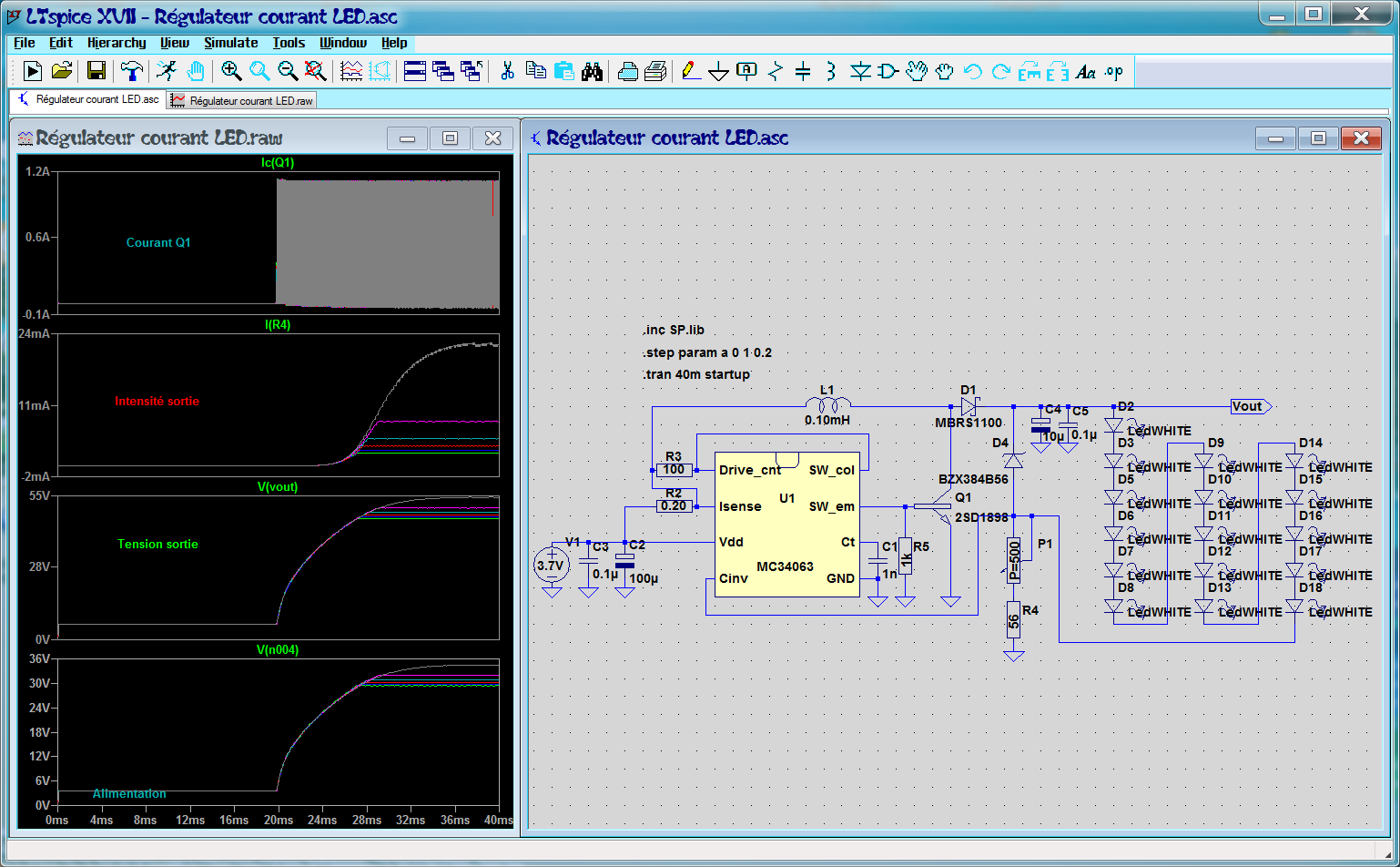The width and height of the screenshot is (1400, 867).
Task: Open the SPICE directive .op tool
Action: [1113, 71]
